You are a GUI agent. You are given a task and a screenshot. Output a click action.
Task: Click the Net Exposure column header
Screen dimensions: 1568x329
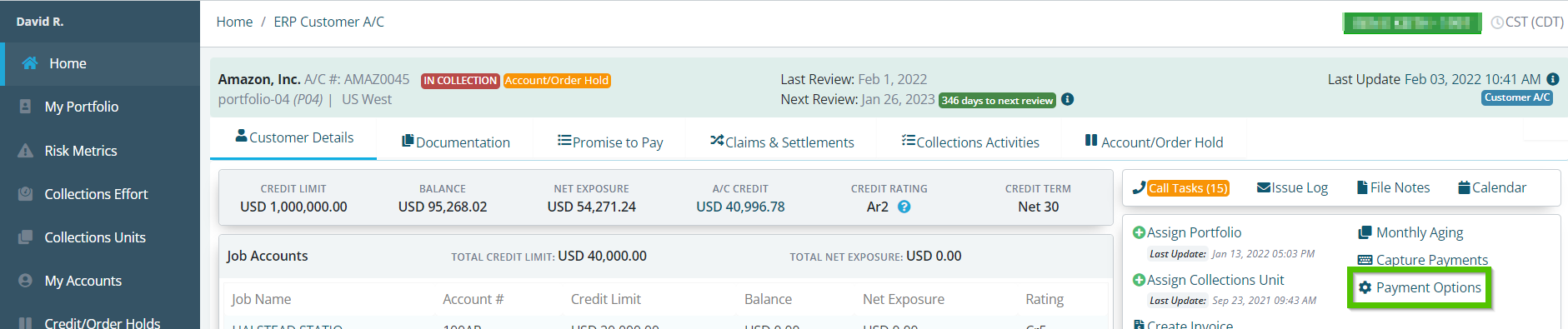(904, 299)
